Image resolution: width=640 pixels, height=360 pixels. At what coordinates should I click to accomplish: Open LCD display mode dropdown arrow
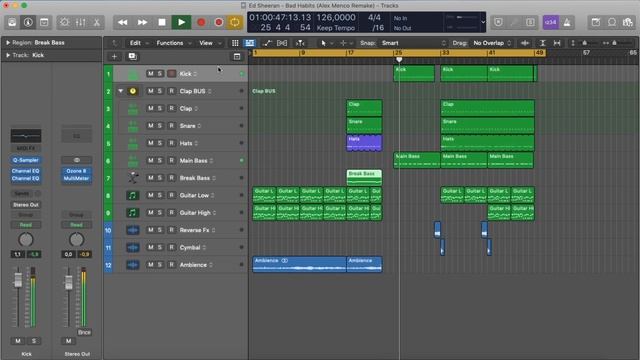tap(483, 22)
